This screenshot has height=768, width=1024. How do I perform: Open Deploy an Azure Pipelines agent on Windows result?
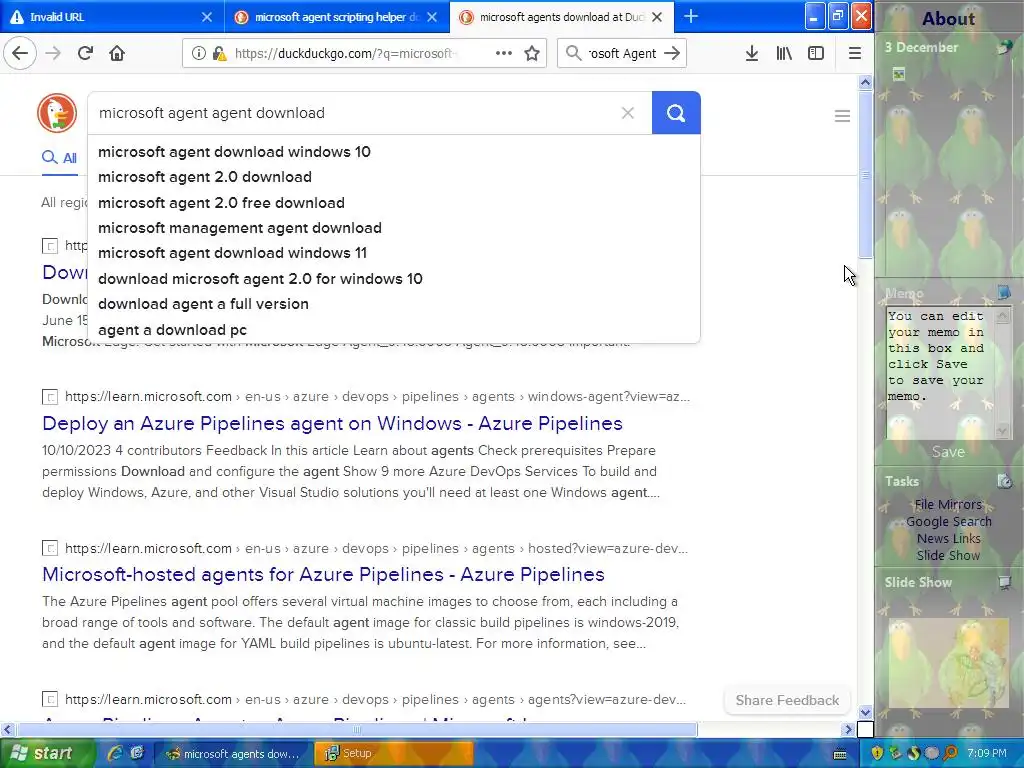332,423
